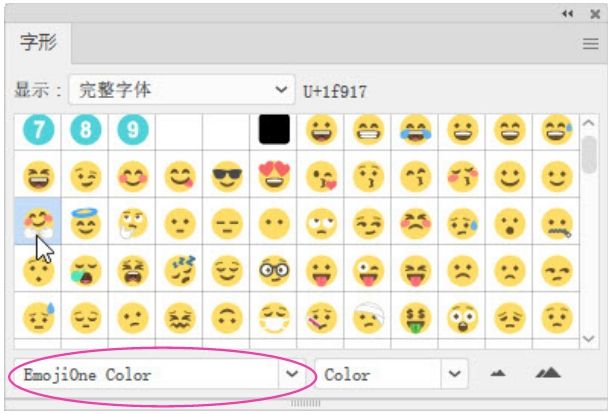
Task: Pick the sleeping zzz face emoji
Action: click(180, 270)
